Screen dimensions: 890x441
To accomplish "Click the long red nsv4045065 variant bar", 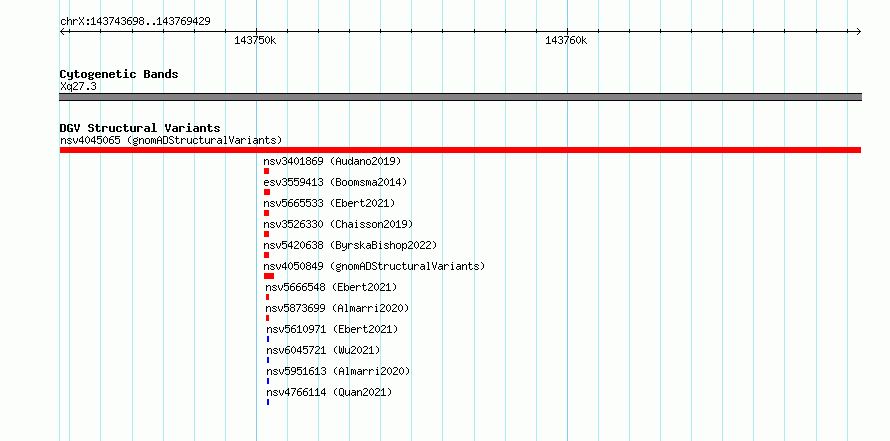I will (x=460, y=150).
